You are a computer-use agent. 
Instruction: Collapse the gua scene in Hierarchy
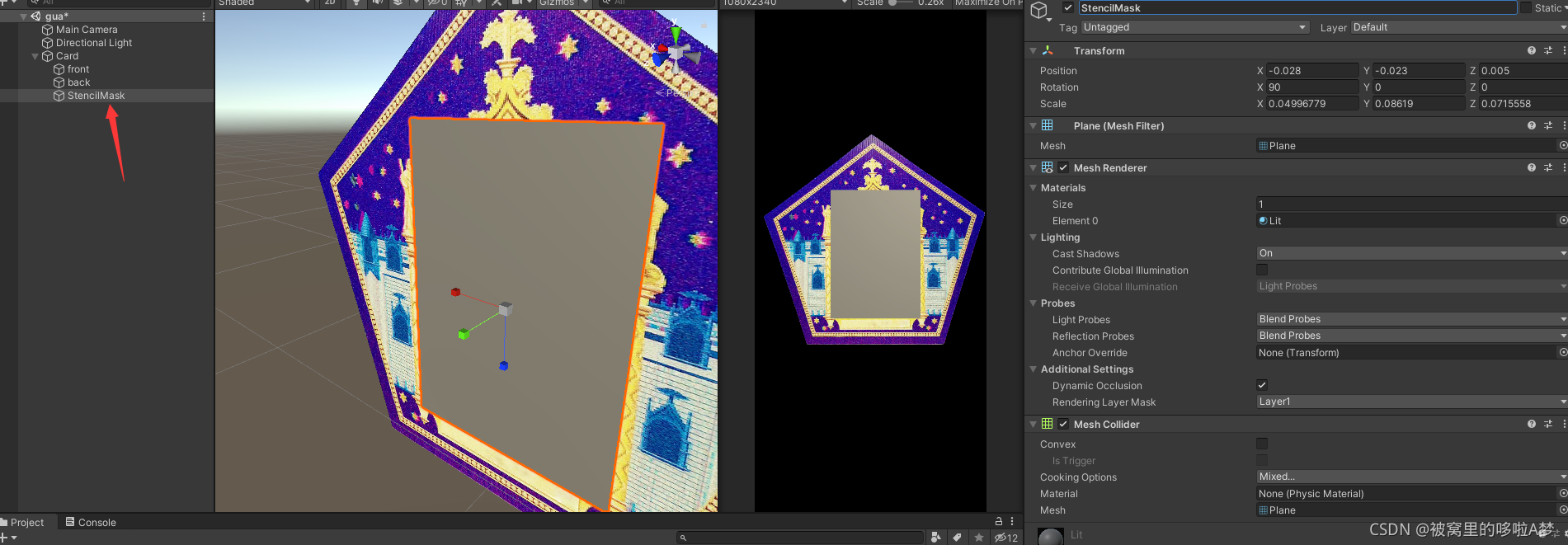click(23, 16)
